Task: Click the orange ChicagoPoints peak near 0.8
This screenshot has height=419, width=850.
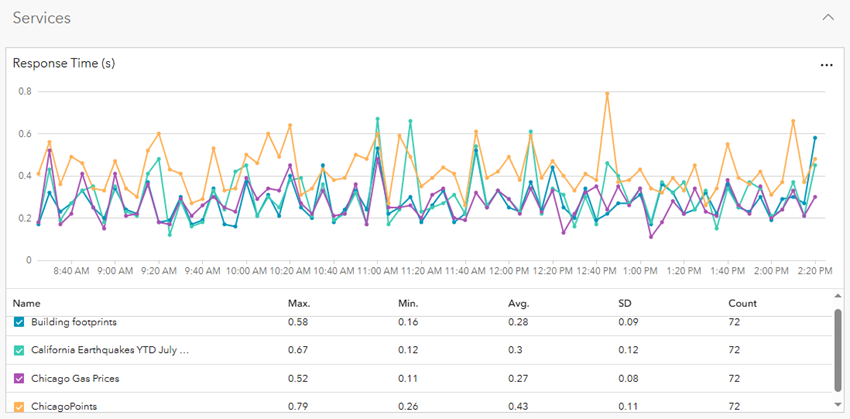Action: pyautogui.click(x=607, y=93)
